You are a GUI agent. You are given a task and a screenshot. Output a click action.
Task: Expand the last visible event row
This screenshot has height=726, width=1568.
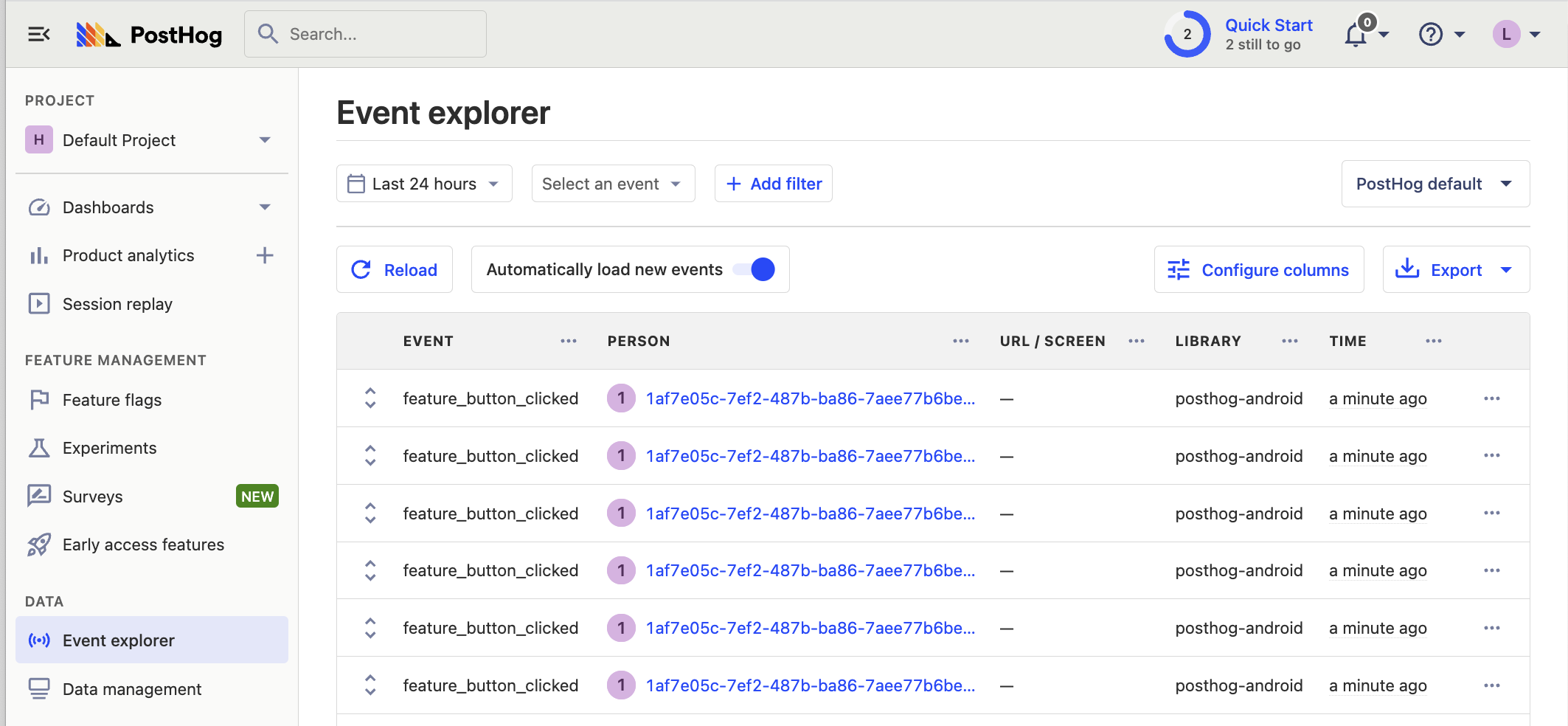[x=370, y=685]
